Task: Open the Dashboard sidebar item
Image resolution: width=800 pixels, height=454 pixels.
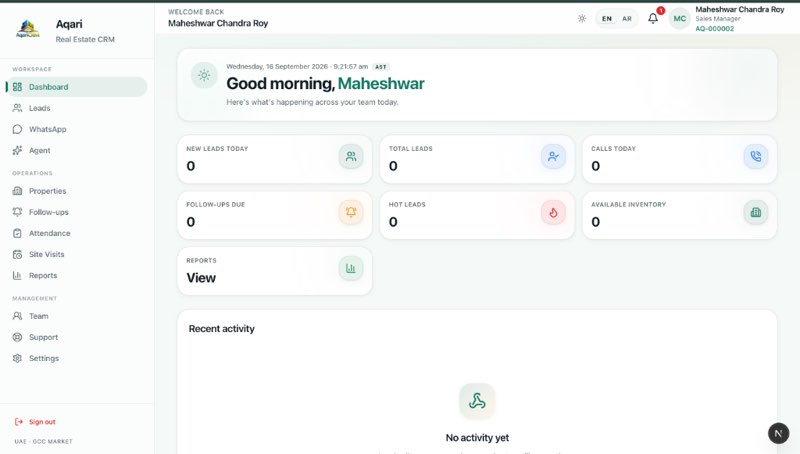Action: (77, 87)
